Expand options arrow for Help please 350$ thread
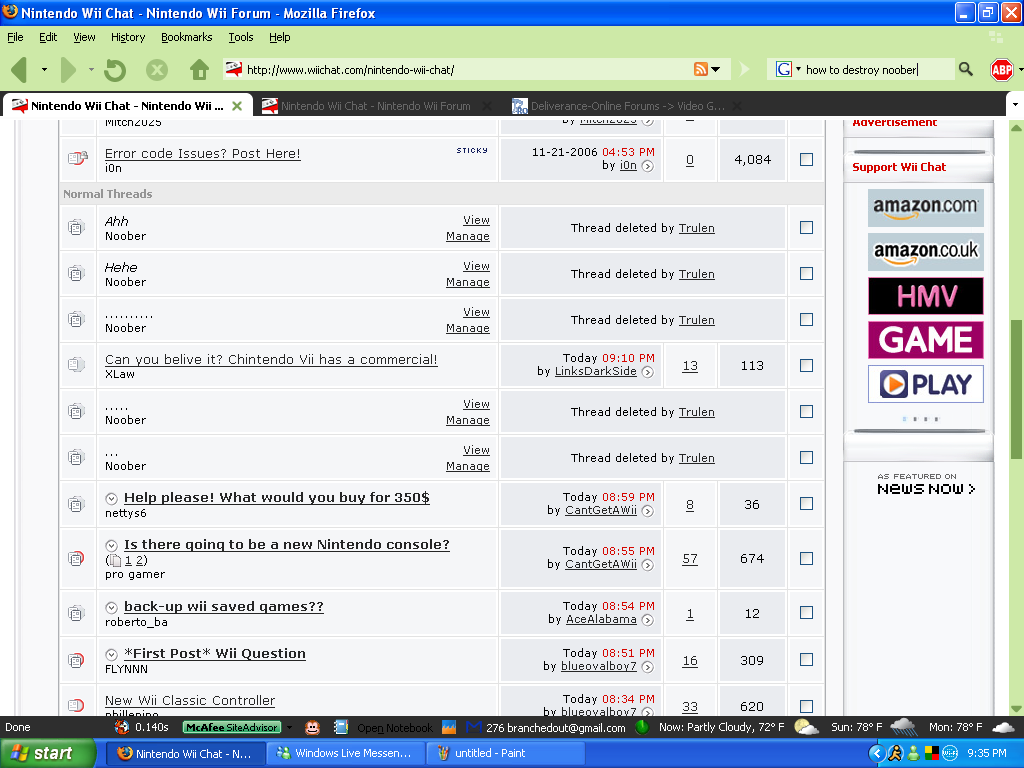Screen dimensions: 1024x768 (x=112, y=498)
